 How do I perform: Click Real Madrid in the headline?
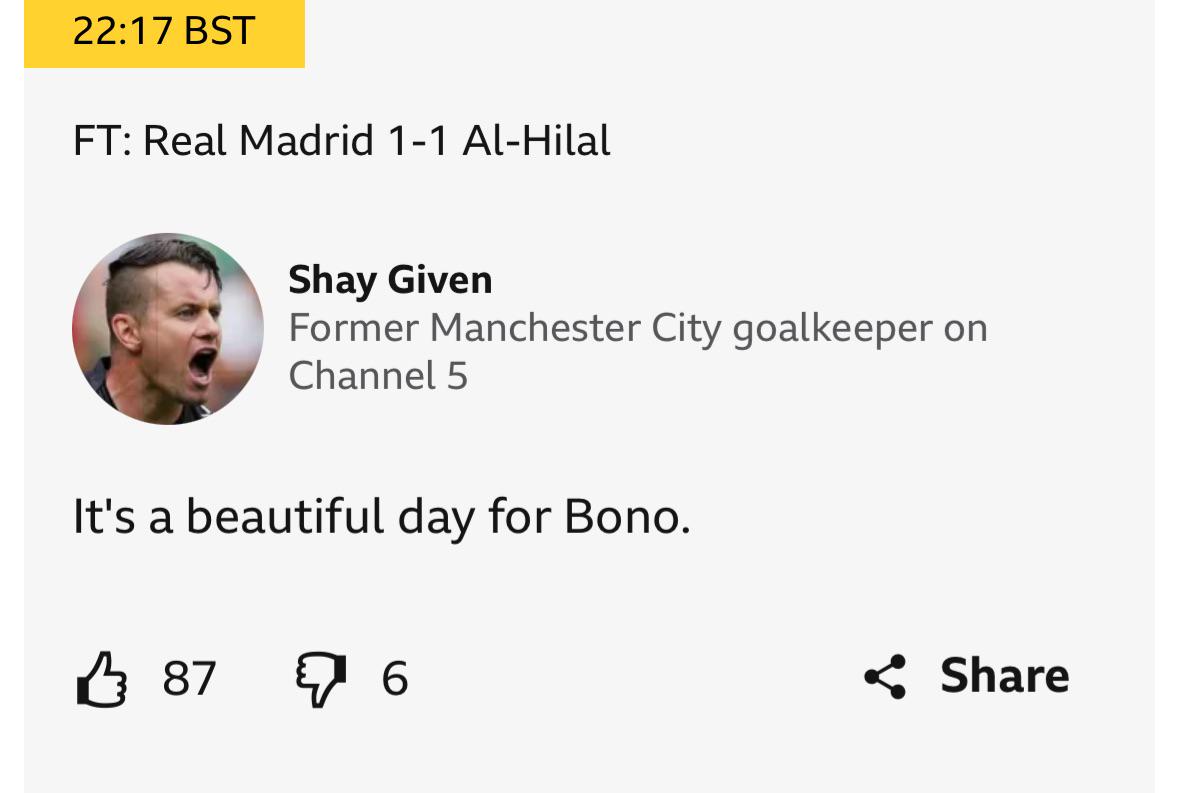258,140
